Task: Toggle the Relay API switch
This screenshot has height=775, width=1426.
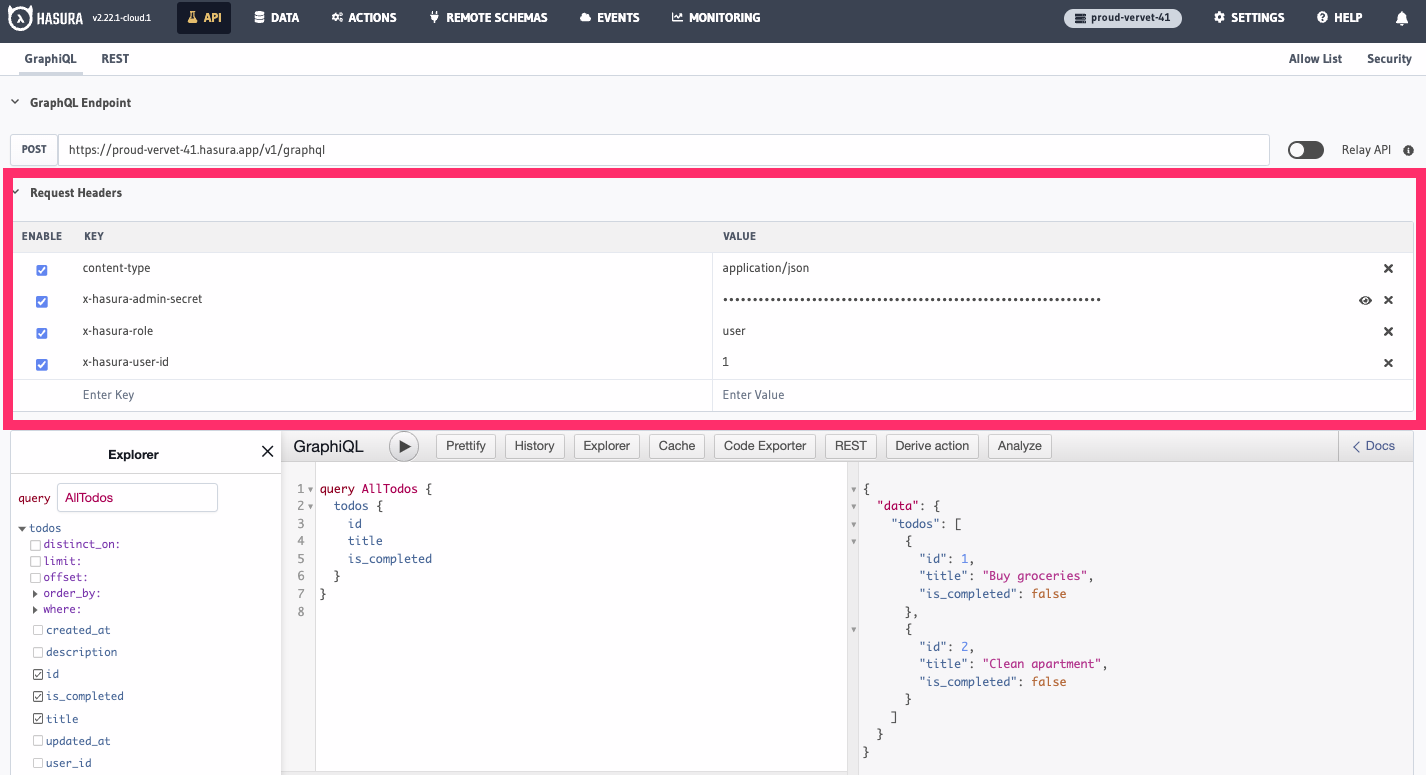Action: click(1305, 149)
